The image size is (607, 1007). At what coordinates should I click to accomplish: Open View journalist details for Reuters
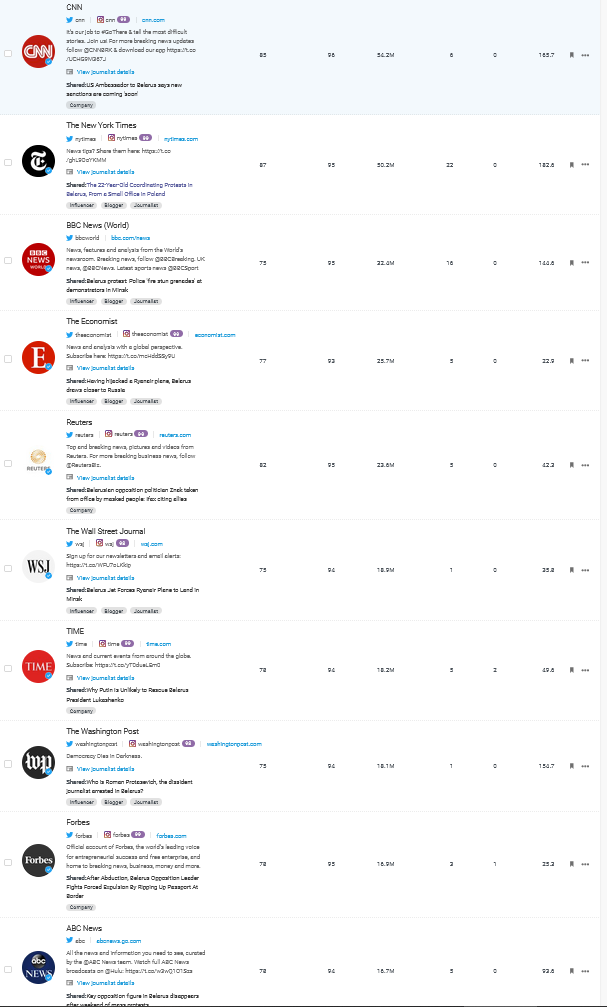click(x=105, y=478)
